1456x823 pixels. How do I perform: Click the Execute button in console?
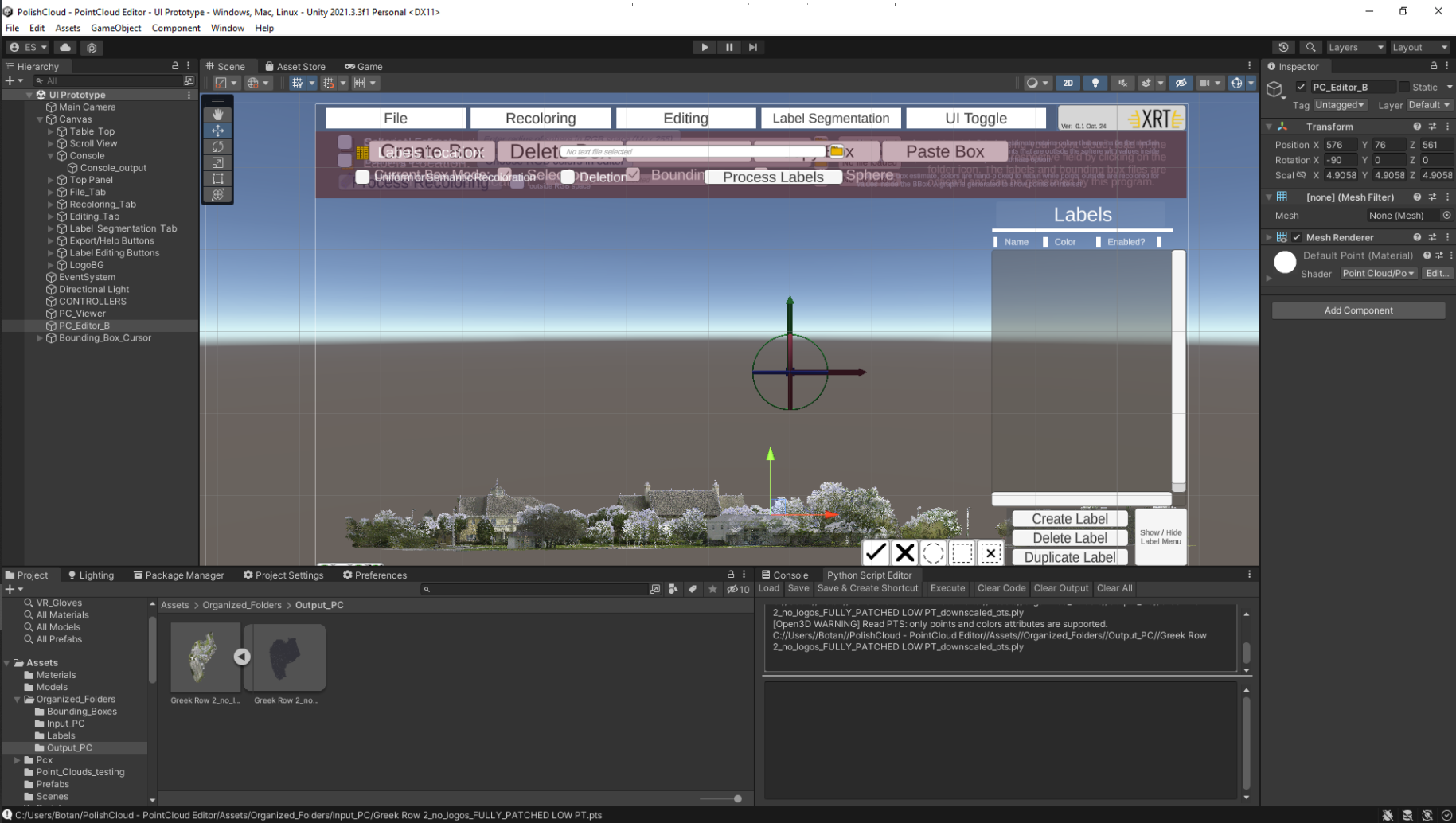tap(947, 588)
